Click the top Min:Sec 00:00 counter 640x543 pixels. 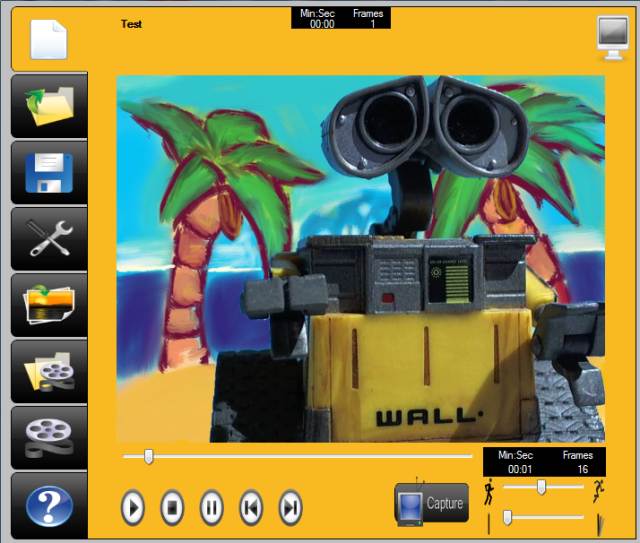pyautogui.click(x=318, y=18)
